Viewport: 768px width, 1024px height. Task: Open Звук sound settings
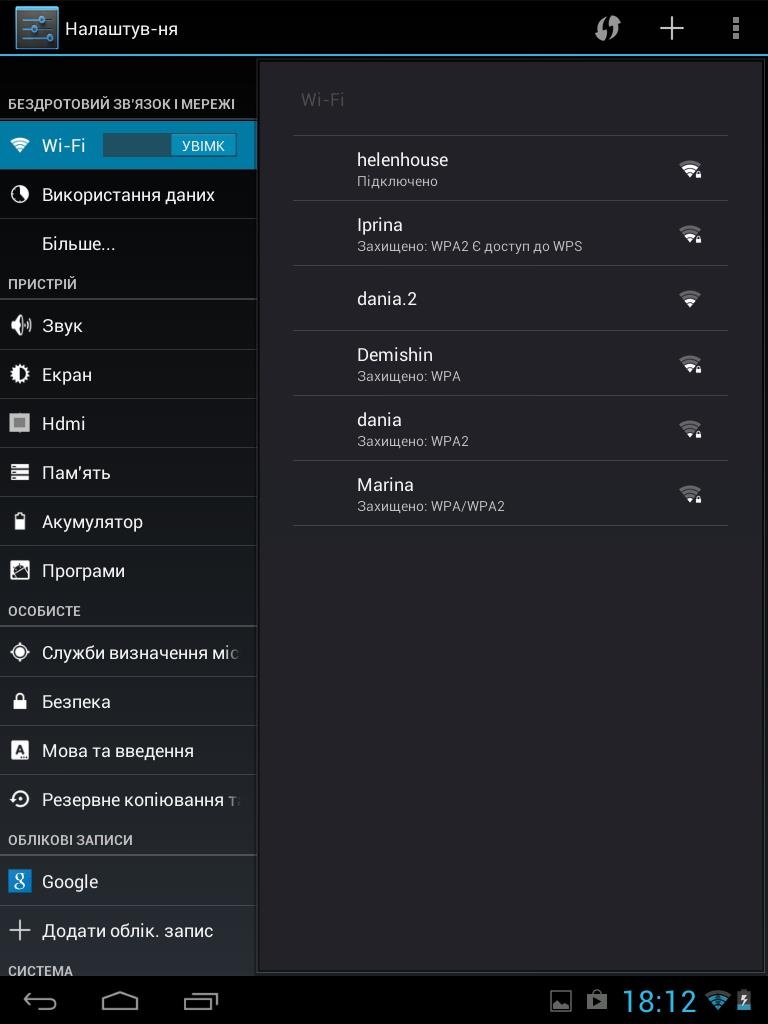tap(62, 326)
